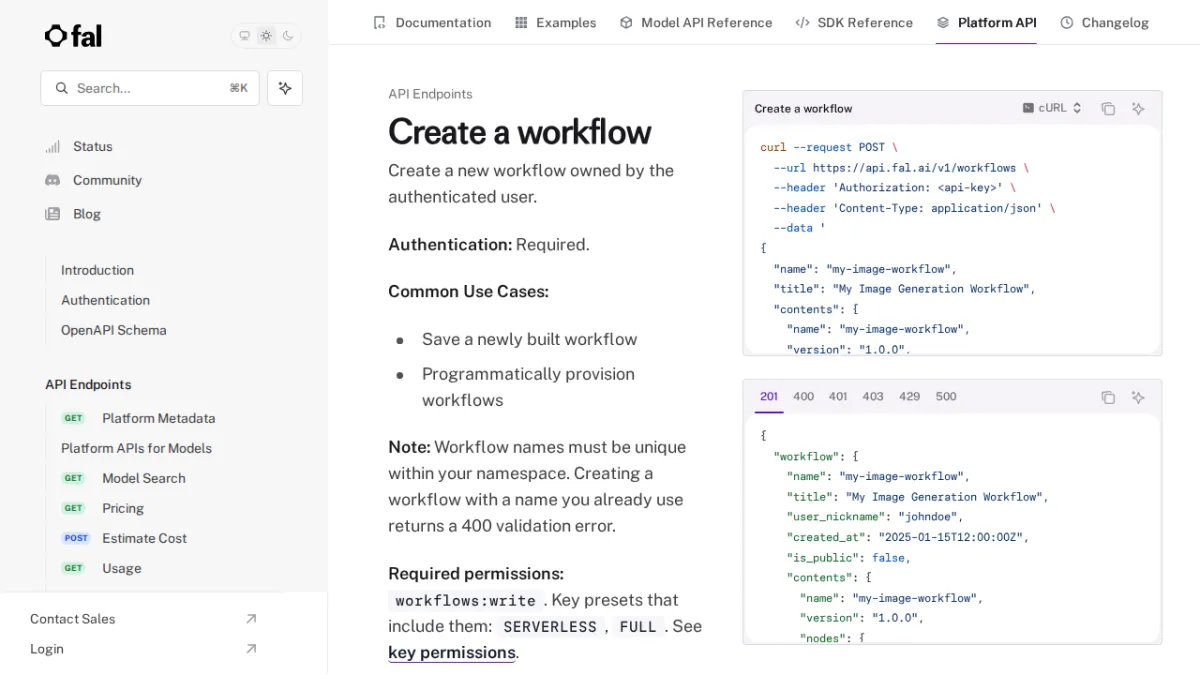Viewport: 1200px width, 675px height.
Task: Click SERVERLESS preset code text
Action: coord(550,627)
